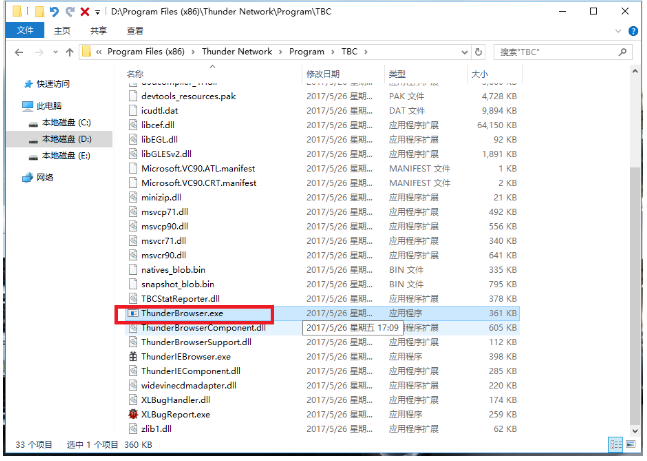Go up one folder level arrow

click(69, 52)
